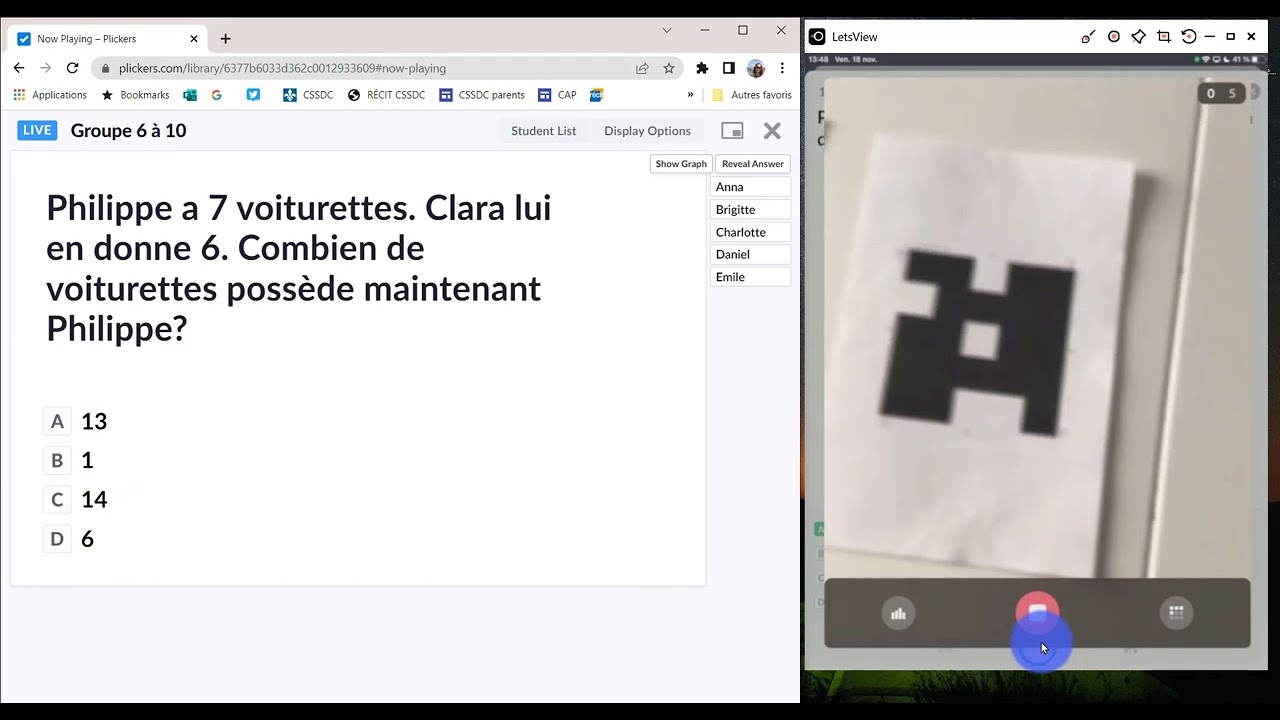
Task: Click the LetsView crop screenshot icon
Action: (1164, 37)
